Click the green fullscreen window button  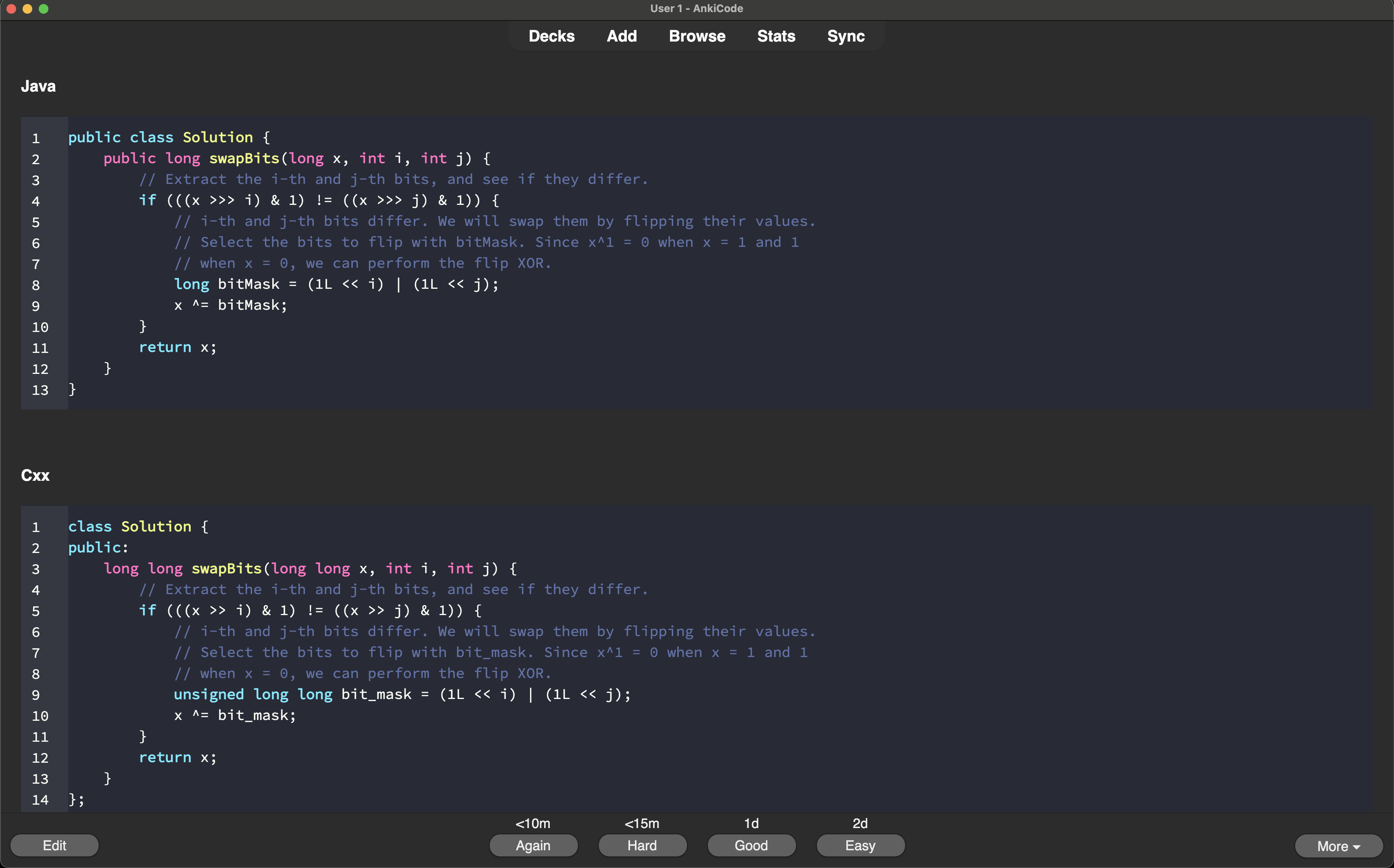click(x=44, y=8)
